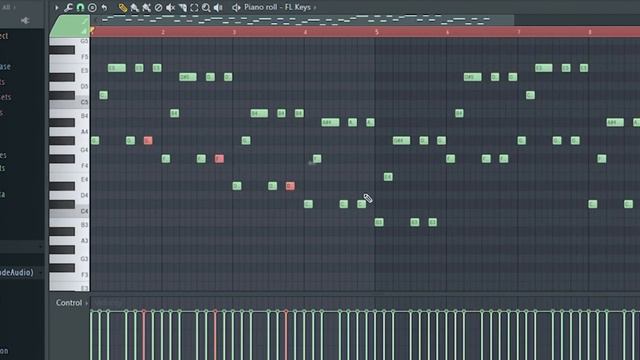This screenshot has height=360, width=640.
Task: Play the G4 piano key
Action: point(69,150)
